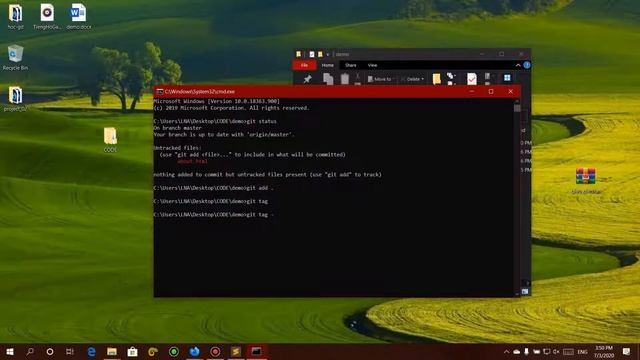Click OneDrive cloud tray icon
The height and width of the screenshot is (360, 640).
pyautogui.click(x=517, y=351)
